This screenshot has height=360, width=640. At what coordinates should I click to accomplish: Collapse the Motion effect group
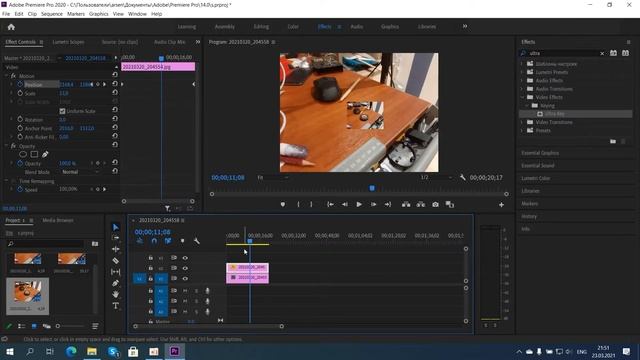point(6,76)
